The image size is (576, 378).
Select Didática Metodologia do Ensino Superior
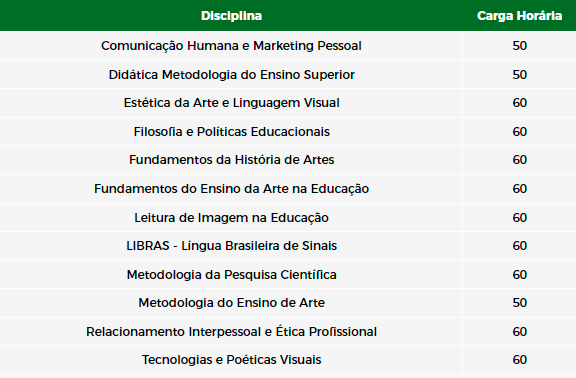(231, 75)
